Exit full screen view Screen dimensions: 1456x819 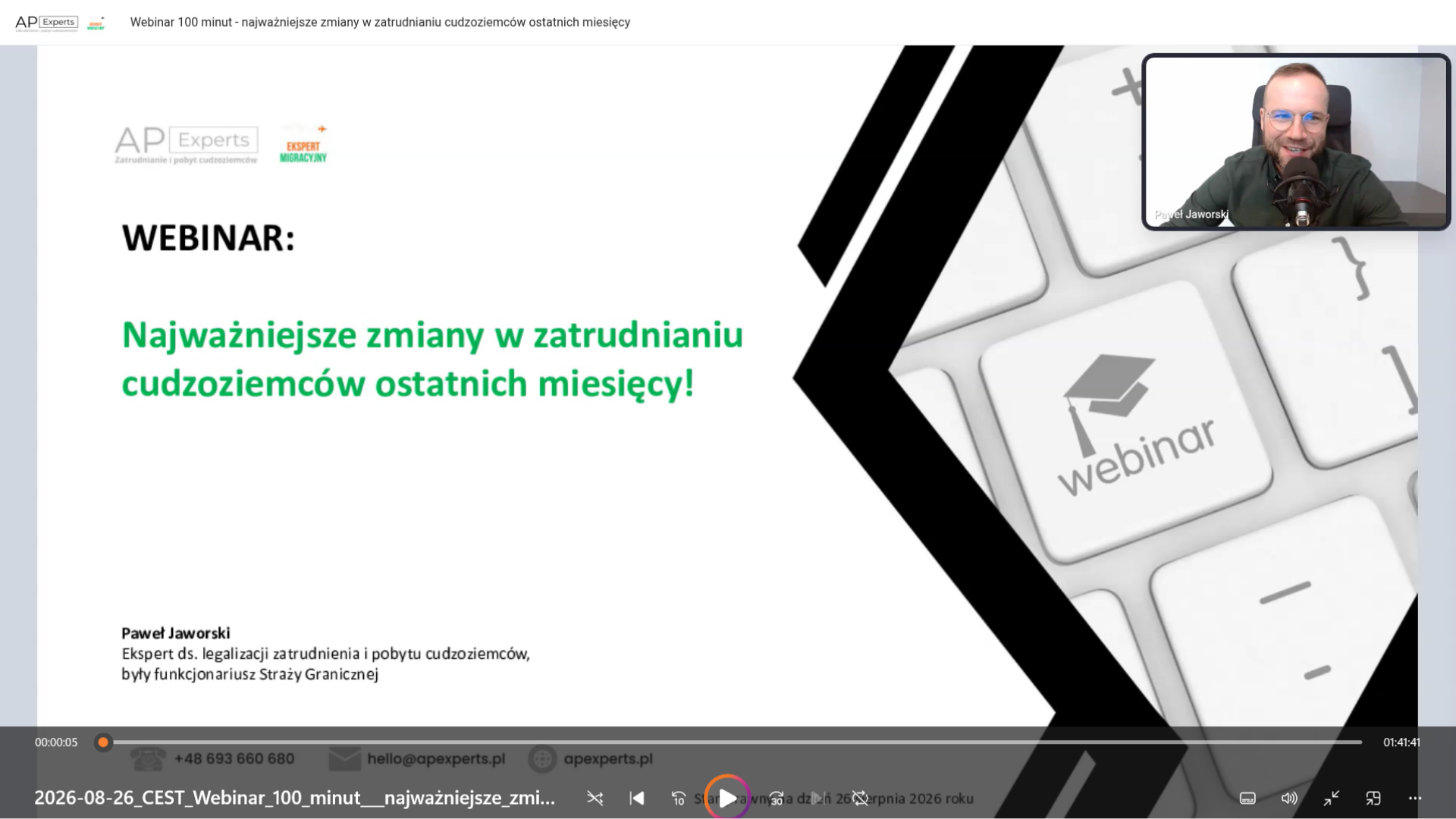[1332, 798]
